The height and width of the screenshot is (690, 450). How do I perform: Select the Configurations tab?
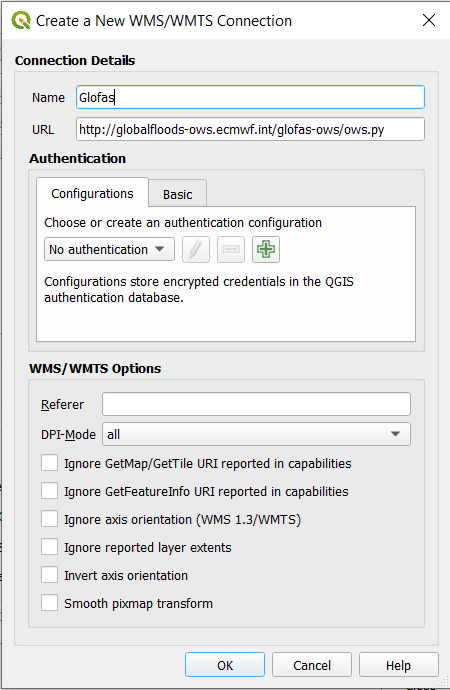(x=92, y=193)
